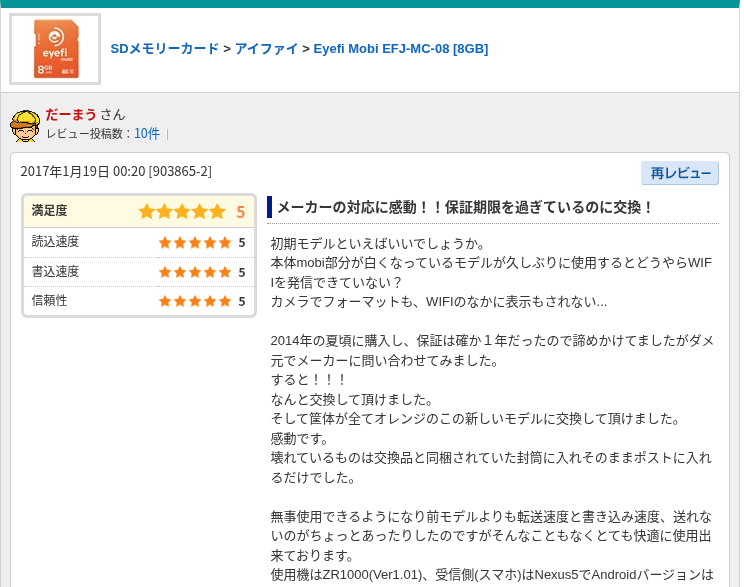Open Eyefi Mobi EFJ-MC-08 [8GB] product link

pos(400,49)
